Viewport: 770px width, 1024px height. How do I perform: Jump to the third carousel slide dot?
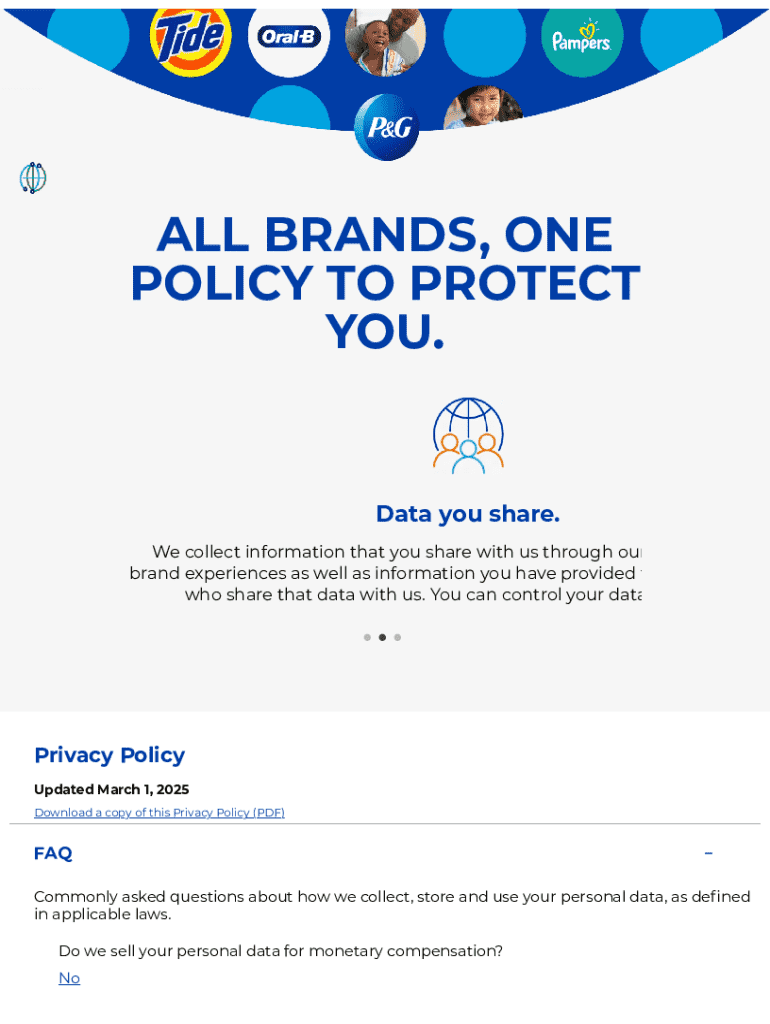397,637
